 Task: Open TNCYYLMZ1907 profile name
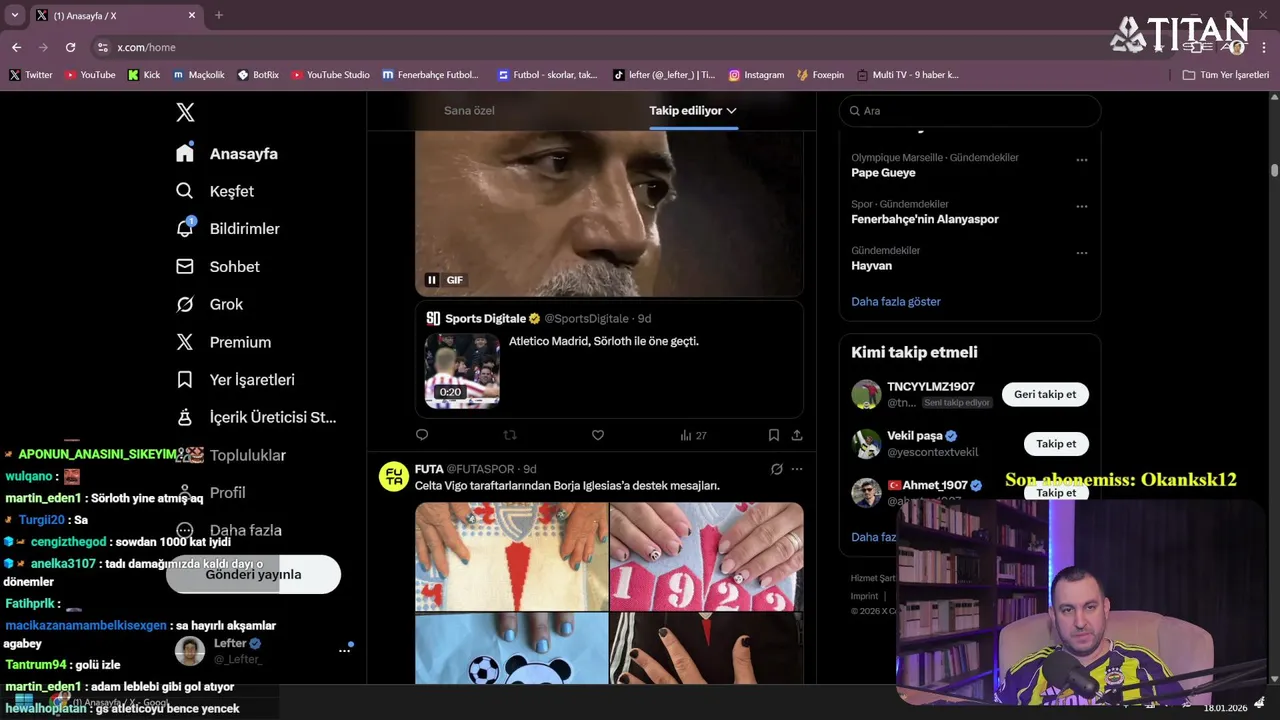(x=931, y=387)
